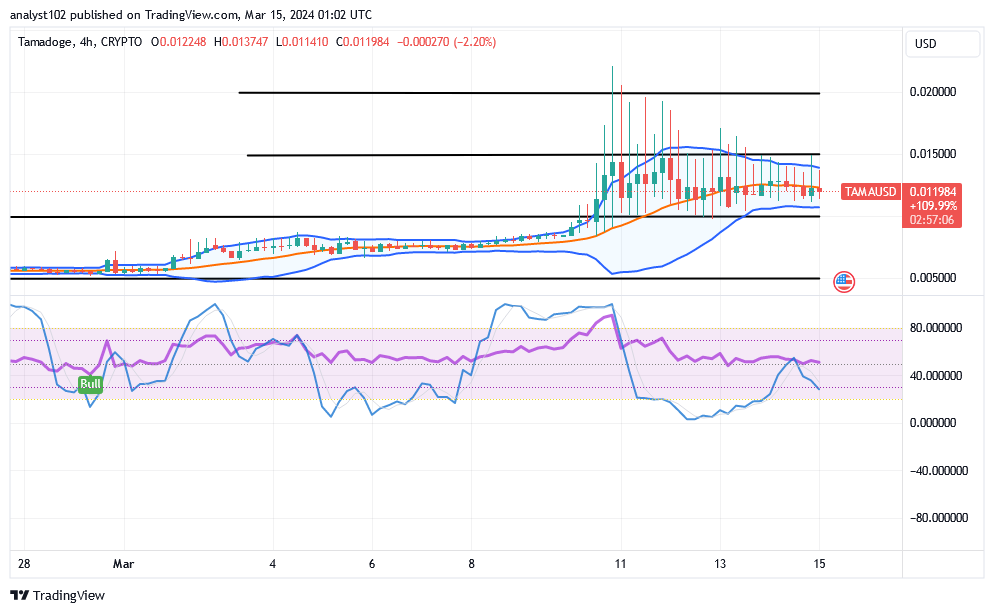
Task: Click the date label 28 on time axis
Action: [x=23, y=564]
